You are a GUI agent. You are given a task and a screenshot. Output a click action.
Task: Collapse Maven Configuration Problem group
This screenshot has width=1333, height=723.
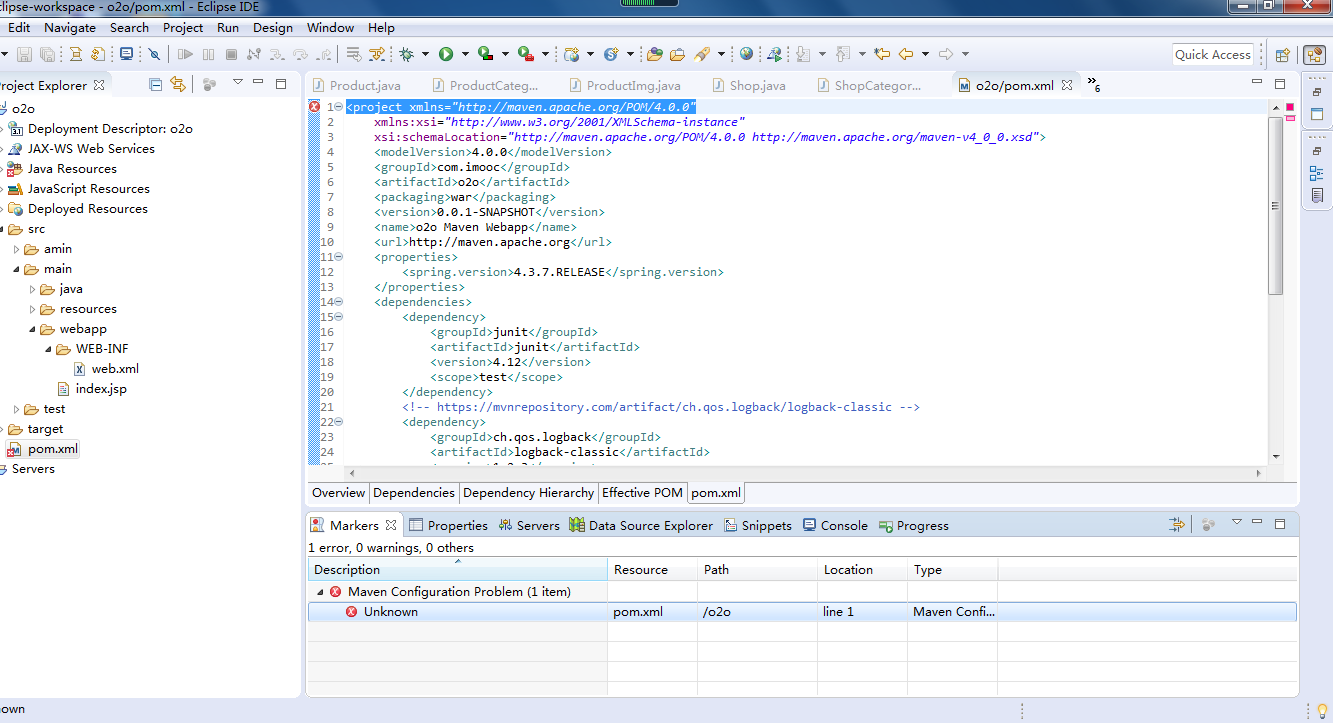[320, 592]
